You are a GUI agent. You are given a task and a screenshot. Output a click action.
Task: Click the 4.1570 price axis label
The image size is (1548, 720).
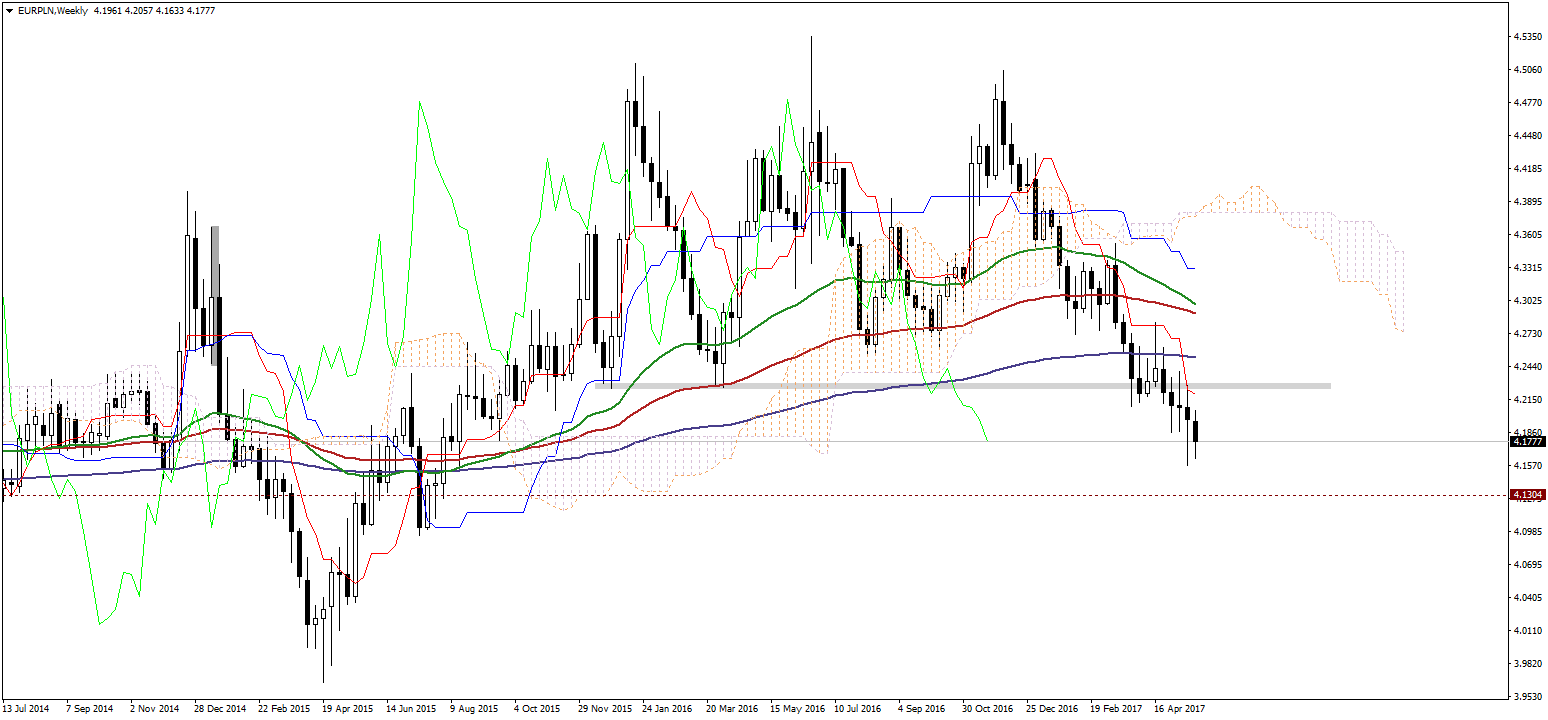1527,466
